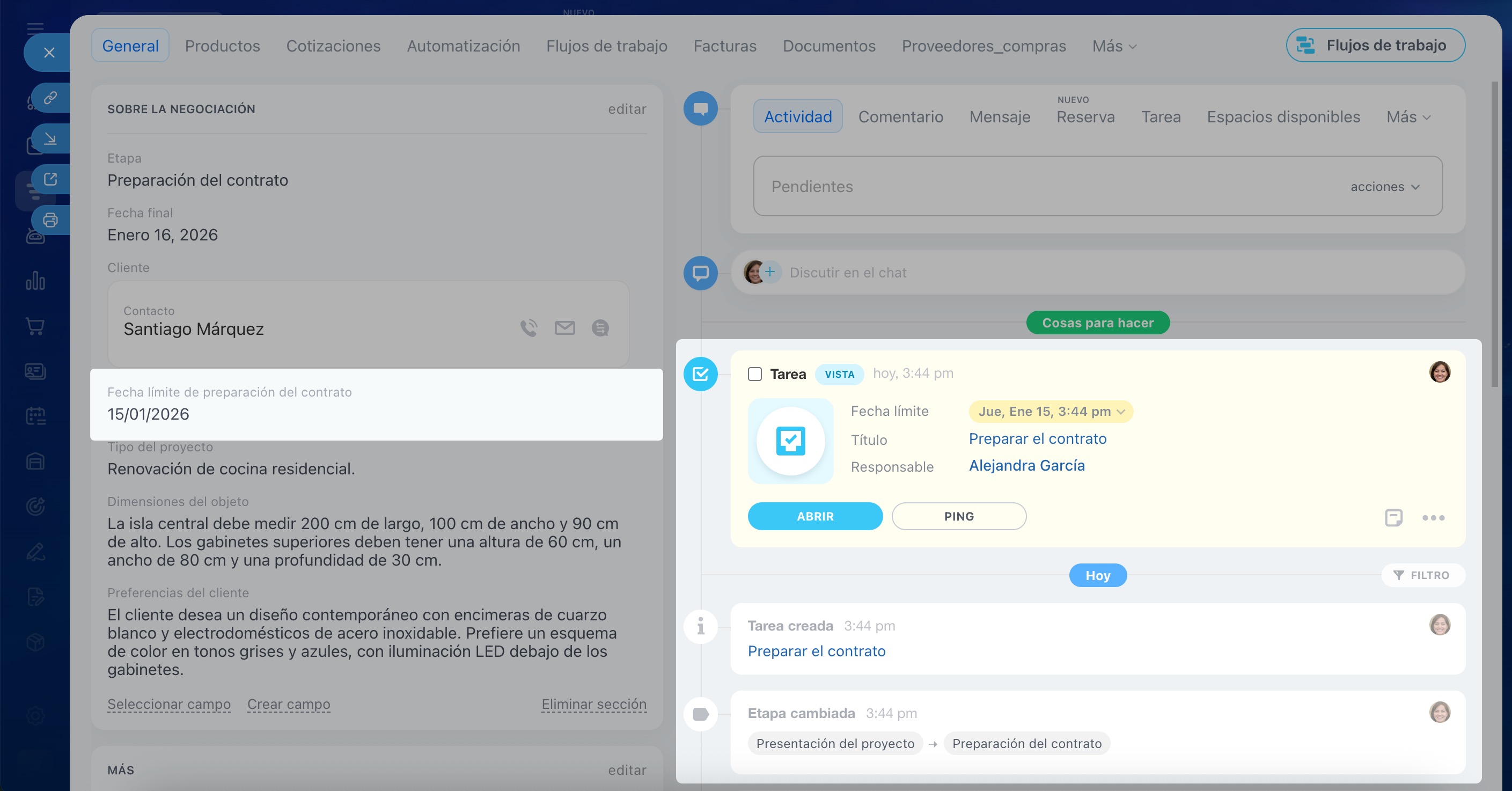Image resolution: width=1512 pixels, height=791 pixels.
Task: Click the chat message icon next to the contact
Action: [600, 328]
